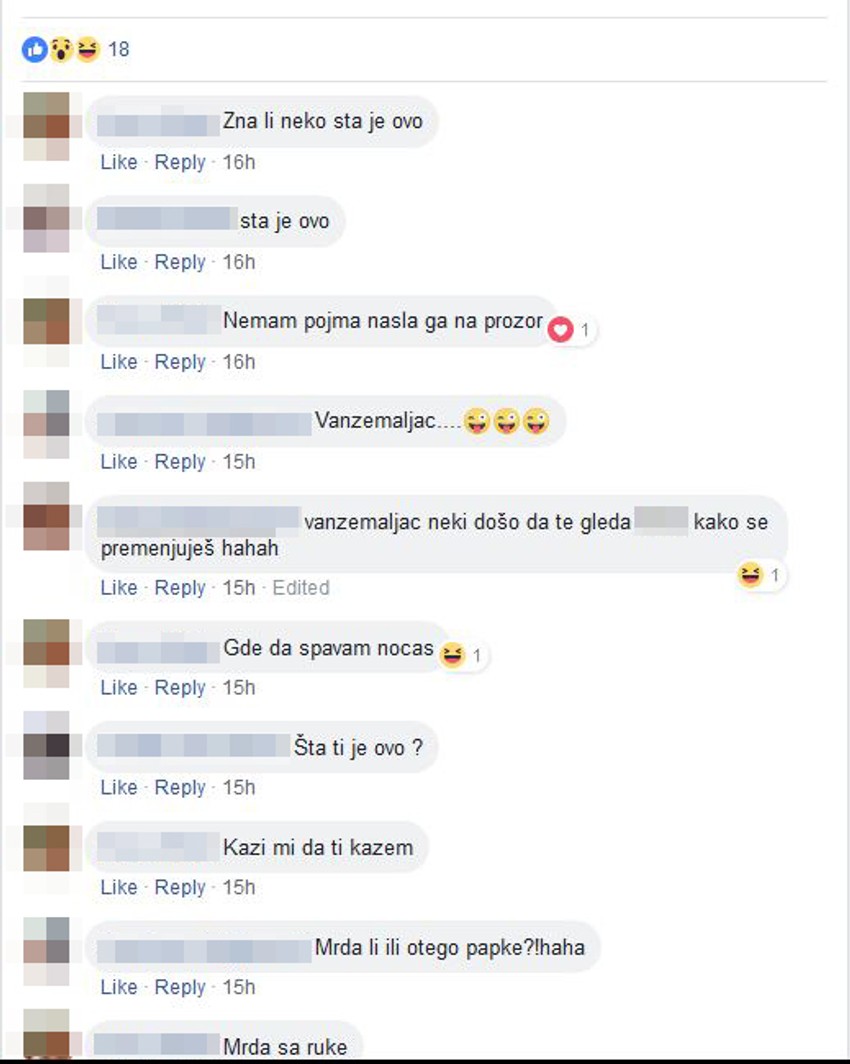
Task: Open the Edited label on vanzemaljac comment
Action: coord(301,588)
